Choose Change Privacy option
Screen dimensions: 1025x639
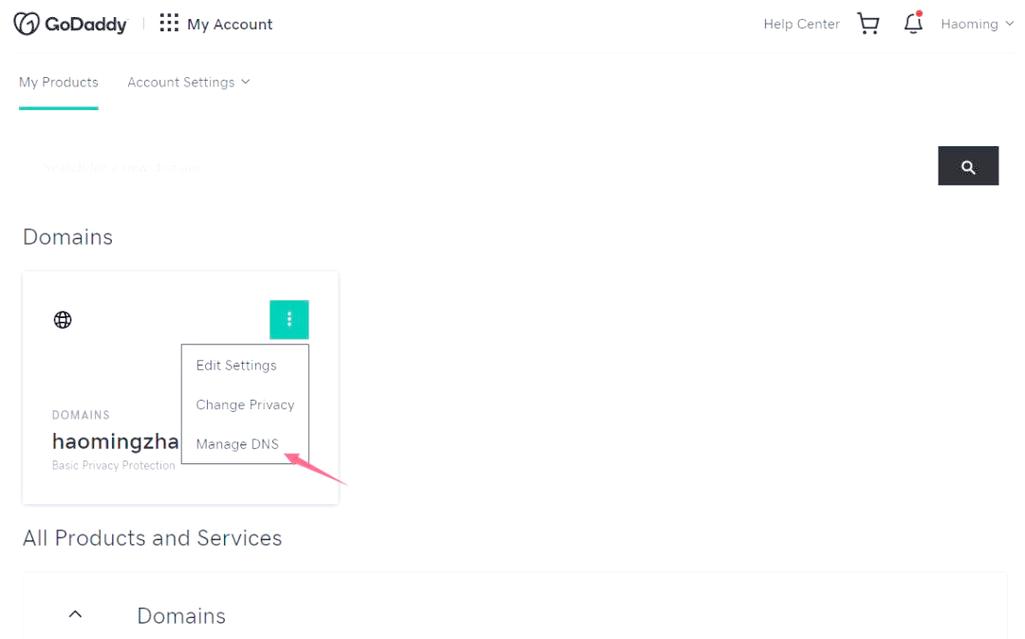point(245,404)
